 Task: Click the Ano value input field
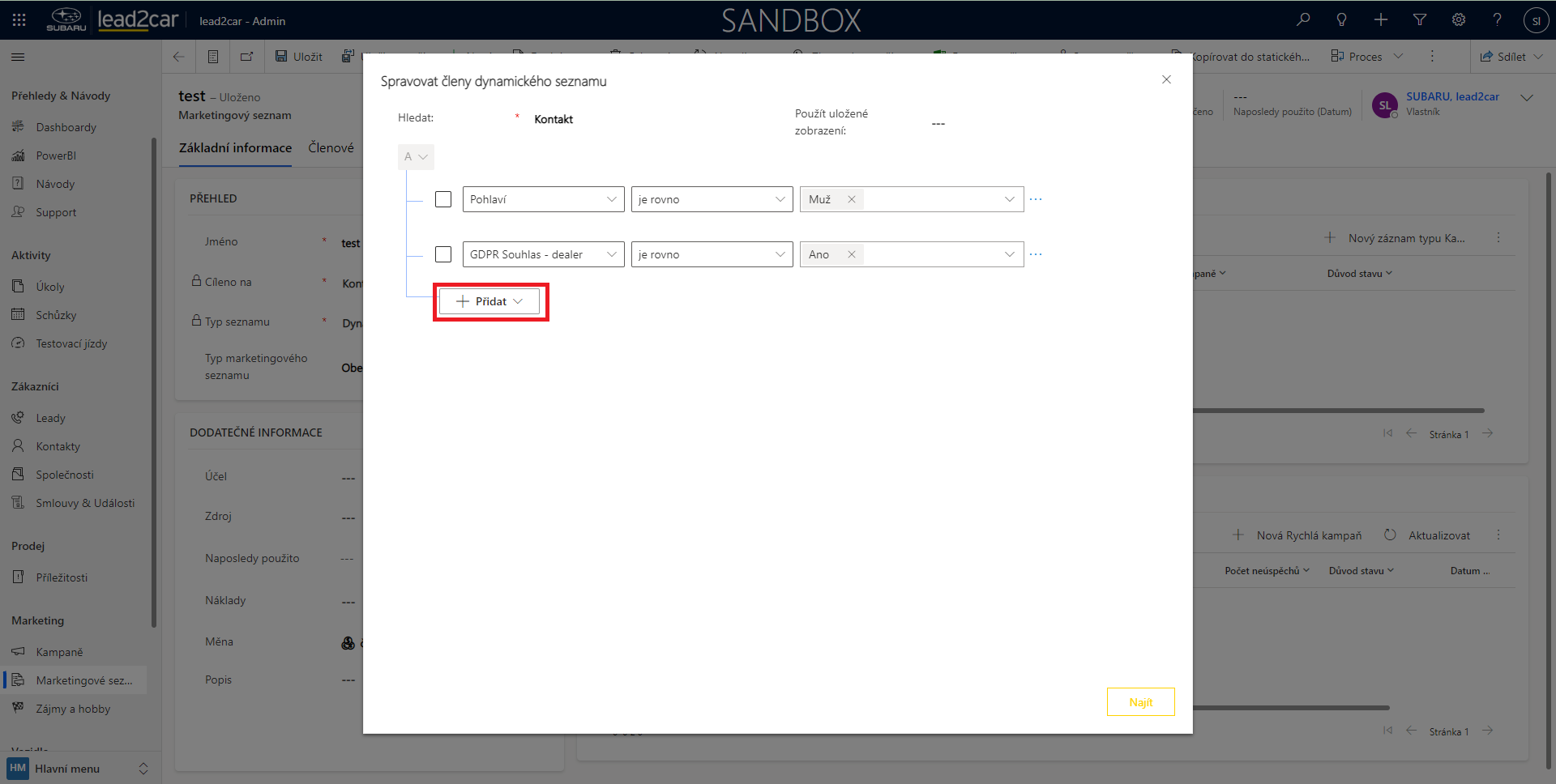point(932,254)
